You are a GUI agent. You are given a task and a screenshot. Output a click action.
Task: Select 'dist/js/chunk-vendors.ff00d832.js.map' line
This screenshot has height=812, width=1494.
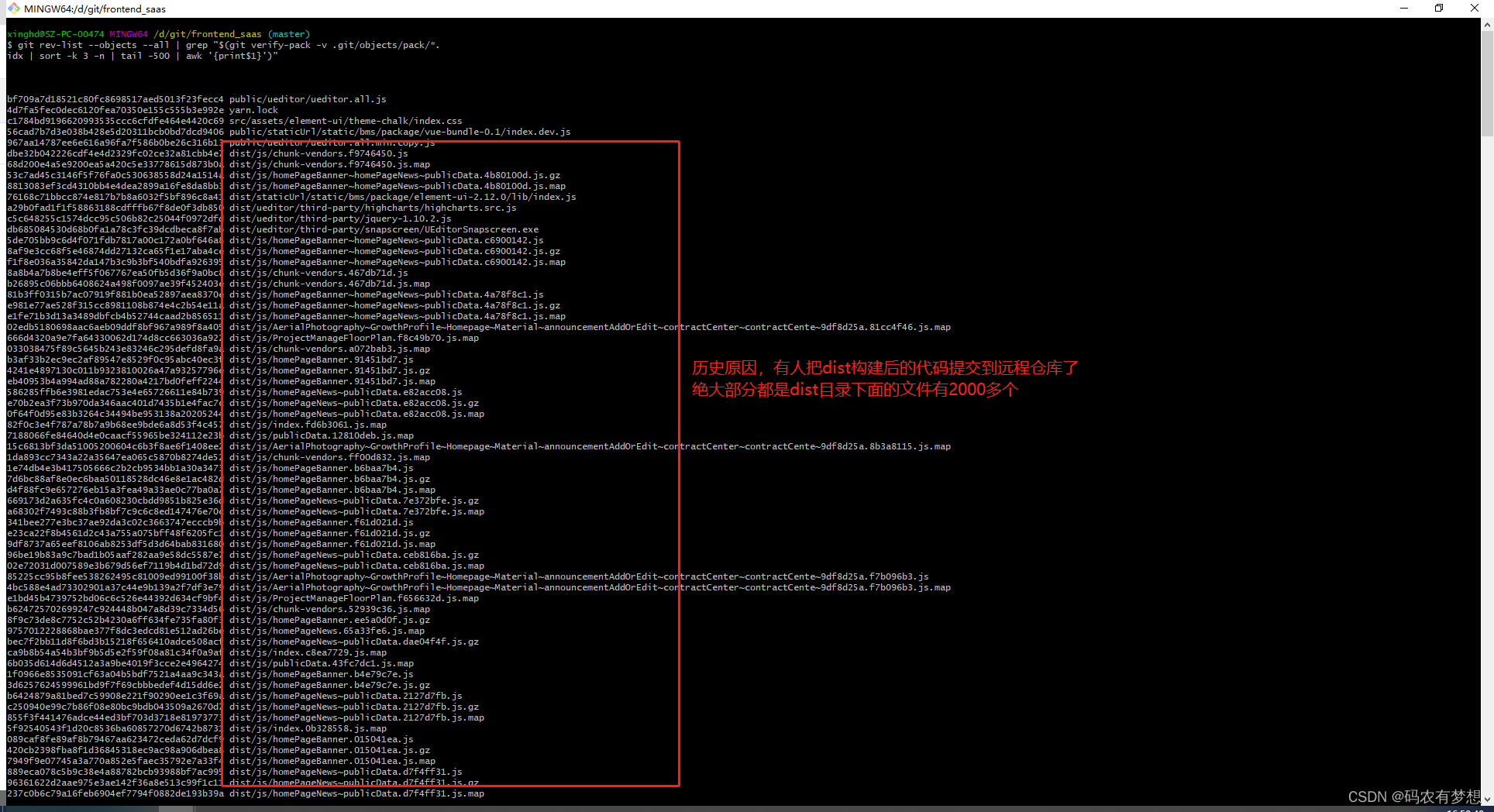(329, 457)
